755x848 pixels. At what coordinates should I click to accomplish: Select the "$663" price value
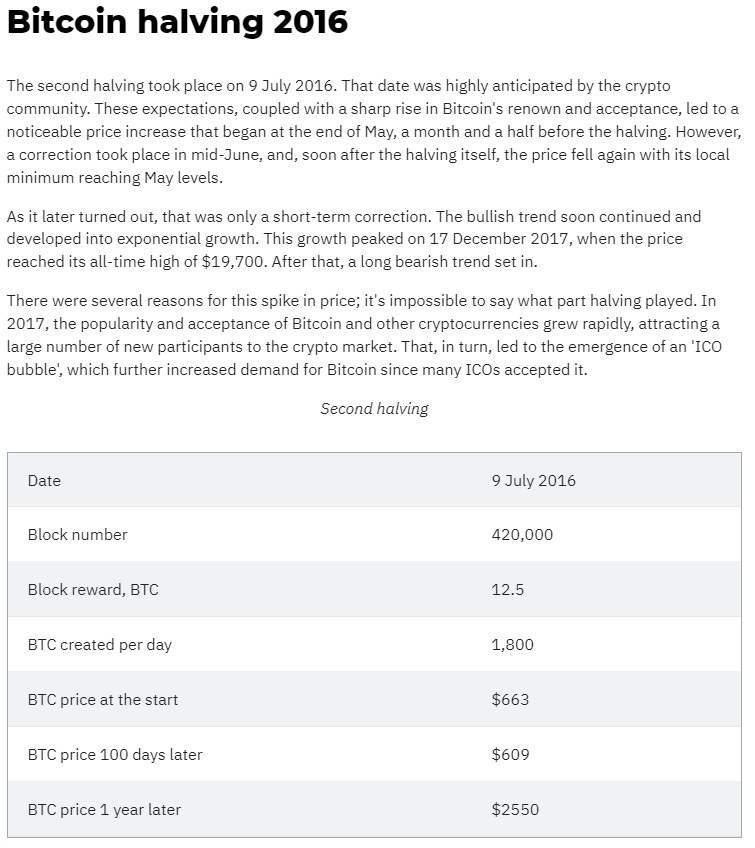coord(510,699)
